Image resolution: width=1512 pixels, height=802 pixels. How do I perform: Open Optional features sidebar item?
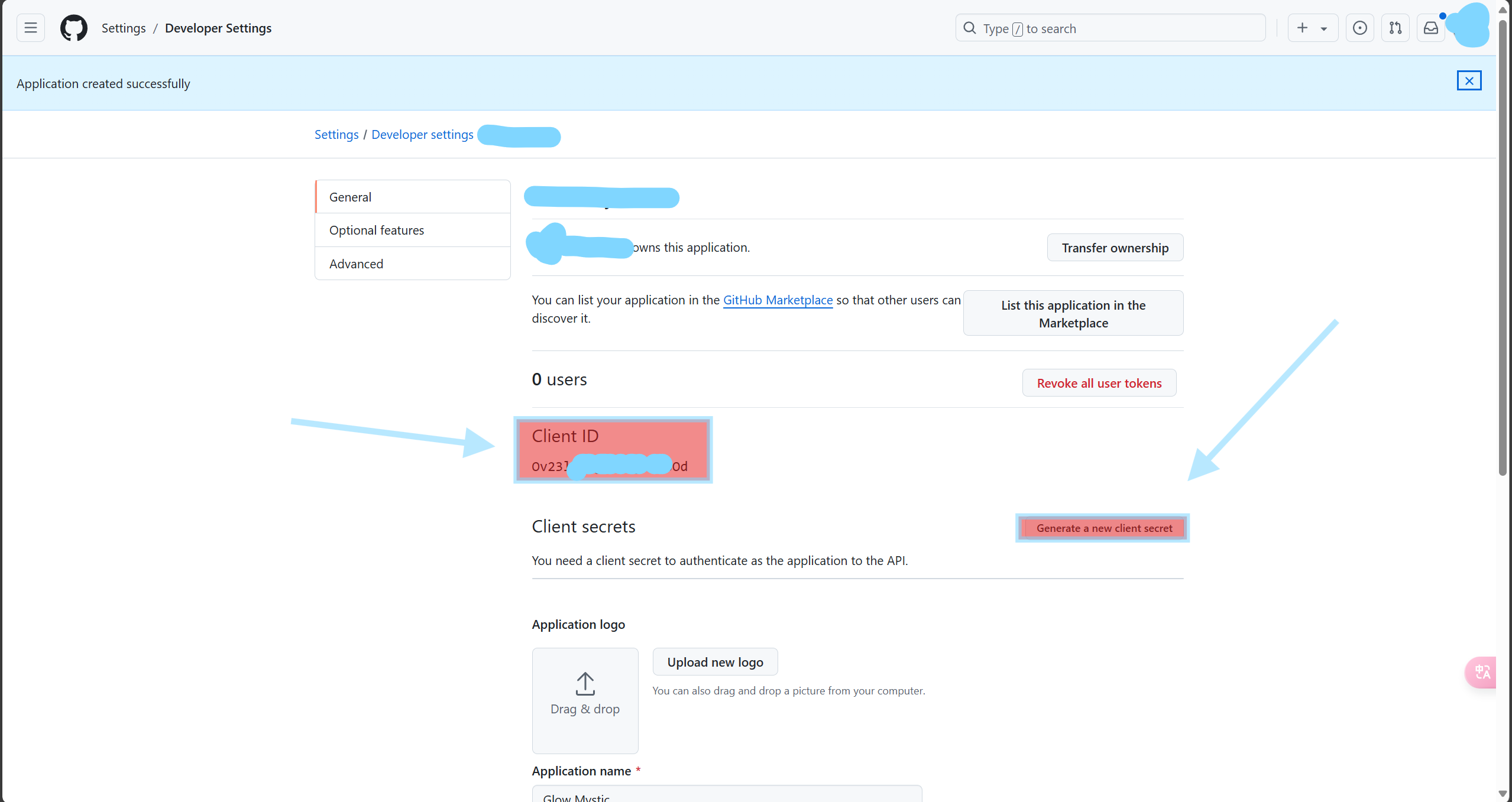413,230
